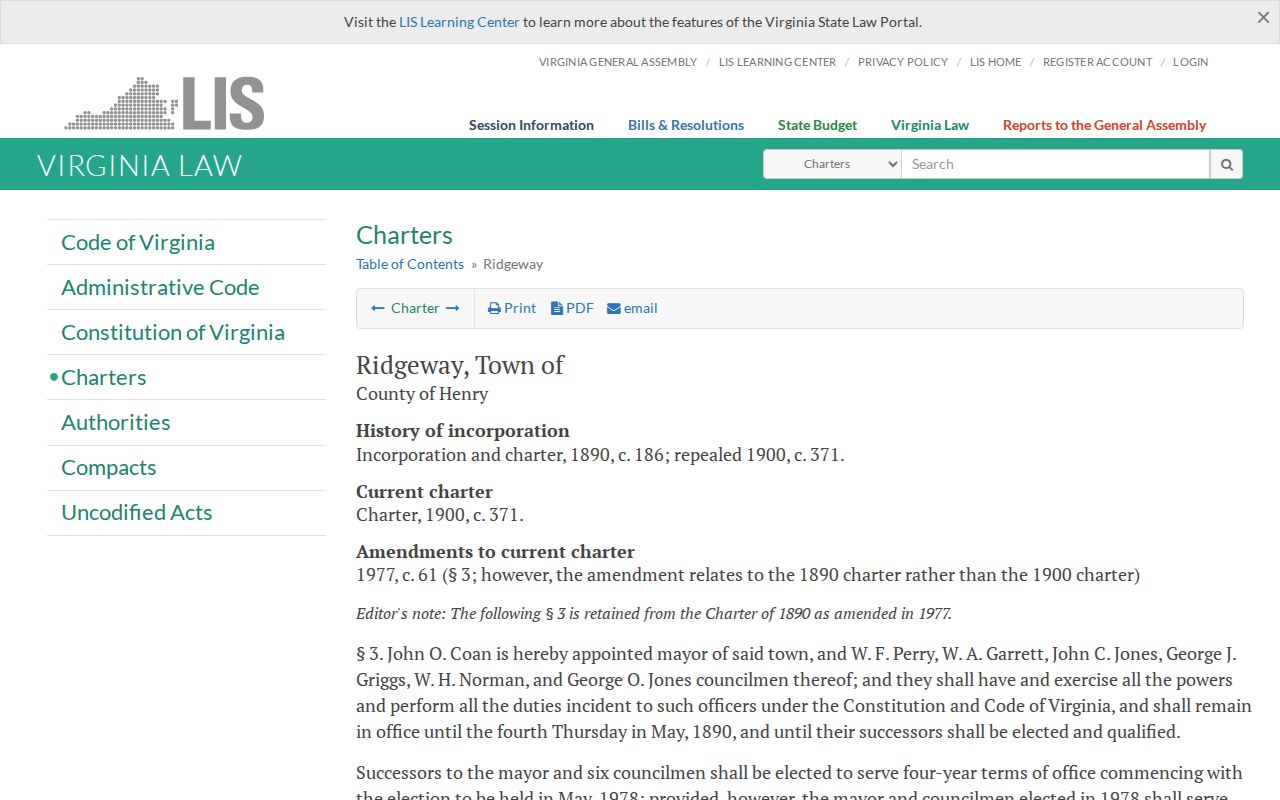
Task: Open Bills & Resolutions menu
Action: click(686, 125)
